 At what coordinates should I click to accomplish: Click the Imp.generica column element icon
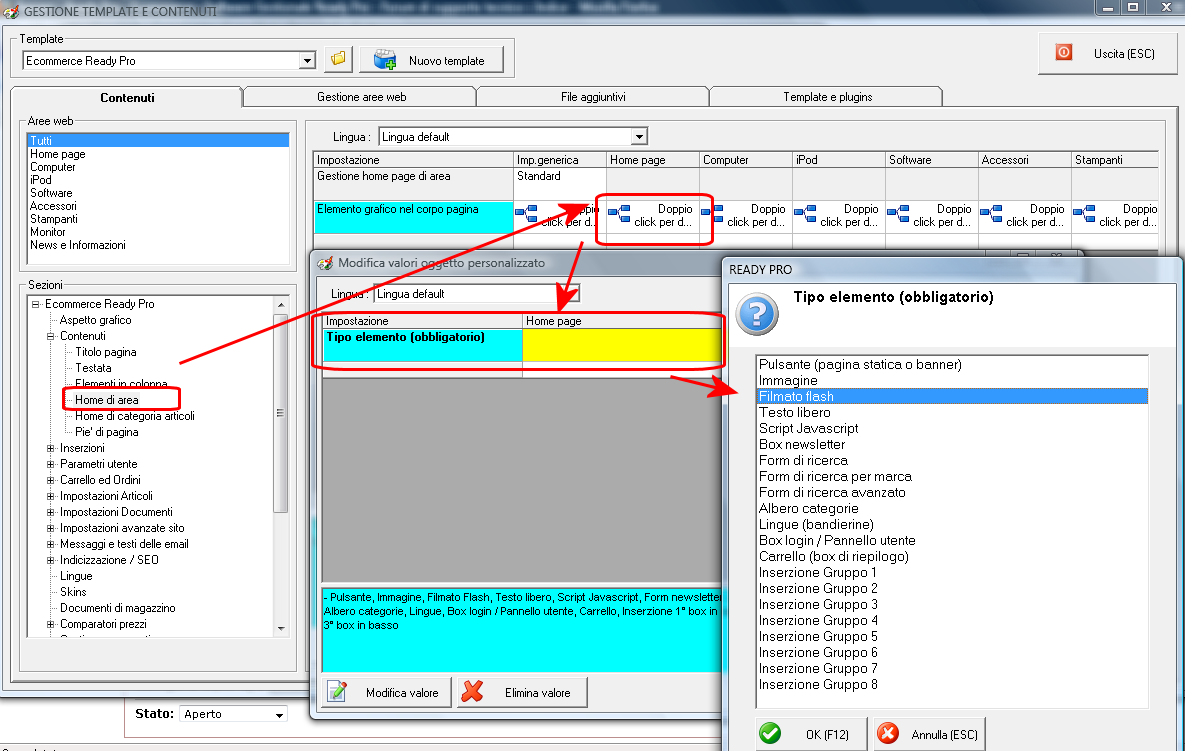[526, 215]
